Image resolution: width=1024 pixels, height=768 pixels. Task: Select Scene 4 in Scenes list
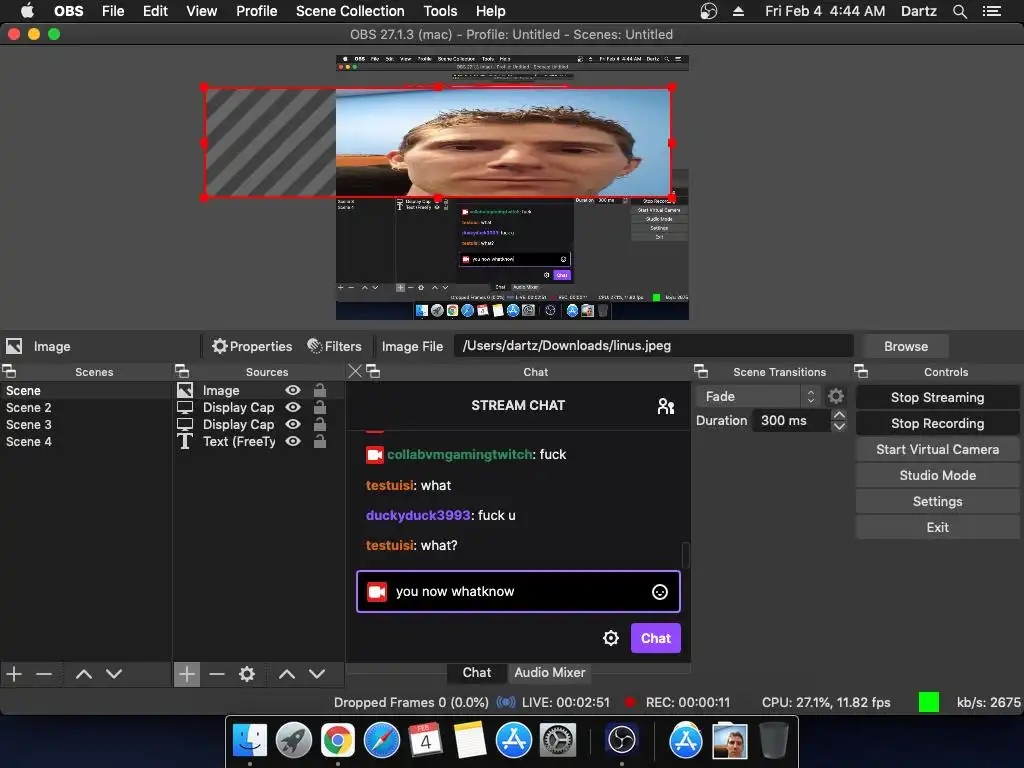(x=85, y=441)
